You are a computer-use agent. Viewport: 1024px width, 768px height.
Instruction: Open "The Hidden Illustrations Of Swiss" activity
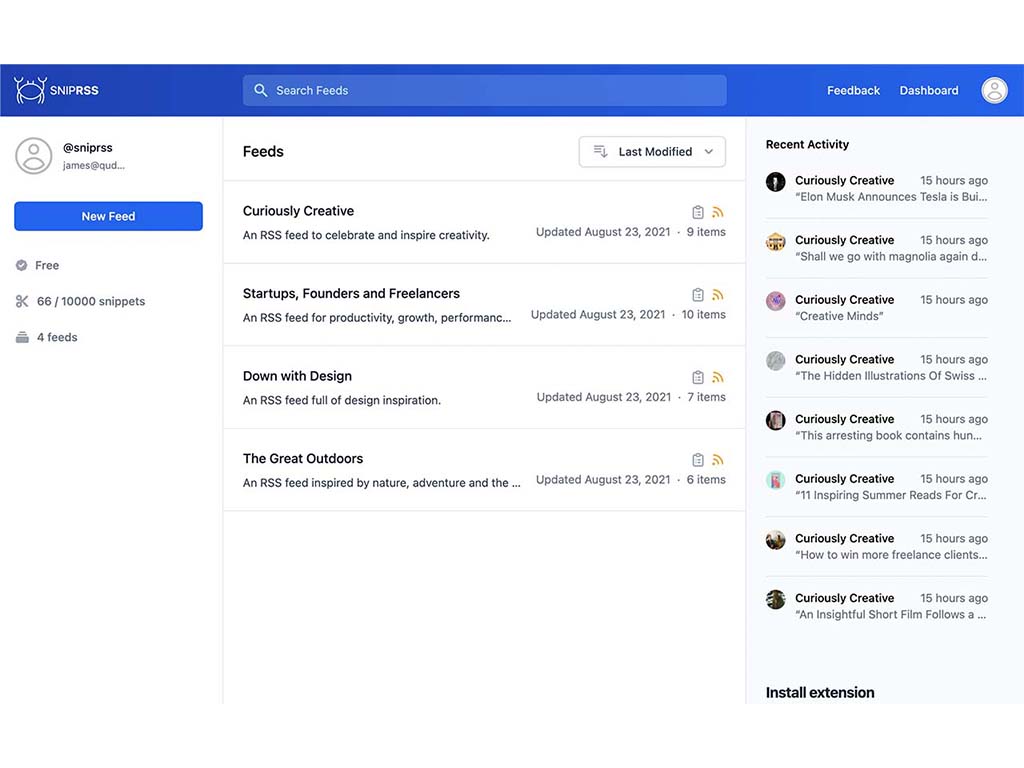pyautogui.click(x=891, y=376)
